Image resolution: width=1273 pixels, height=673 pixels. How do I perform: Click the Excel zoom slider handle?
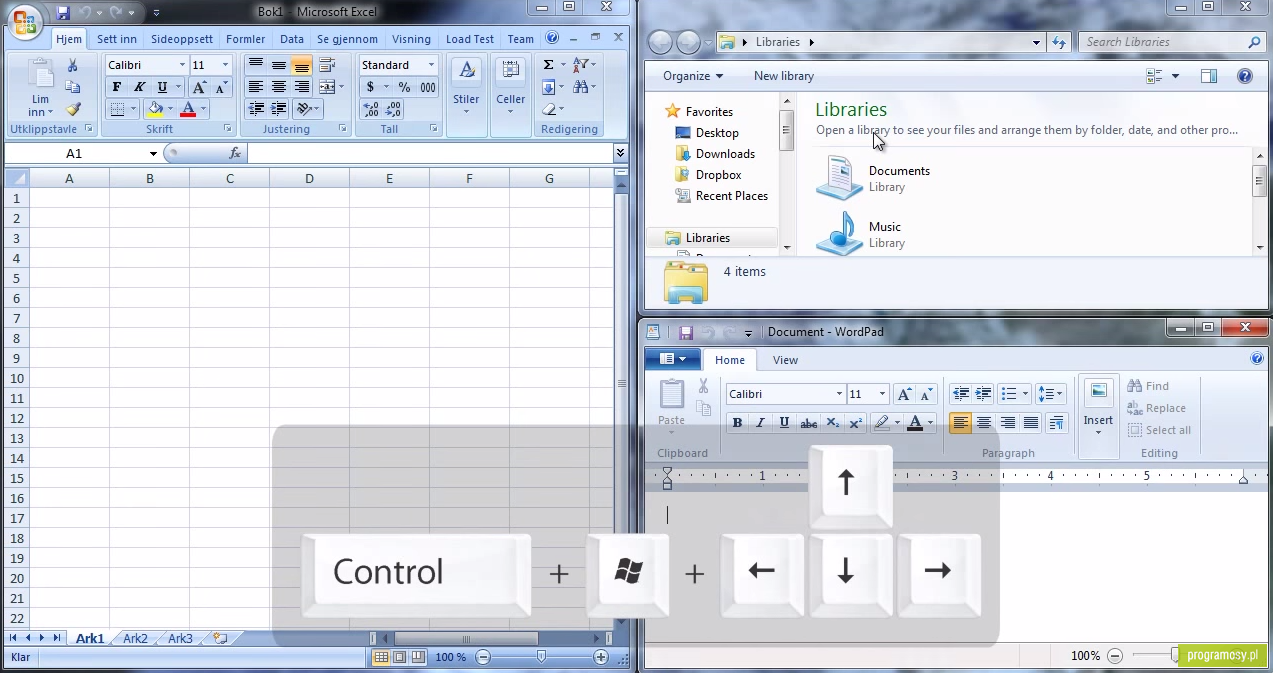point(541,657)
